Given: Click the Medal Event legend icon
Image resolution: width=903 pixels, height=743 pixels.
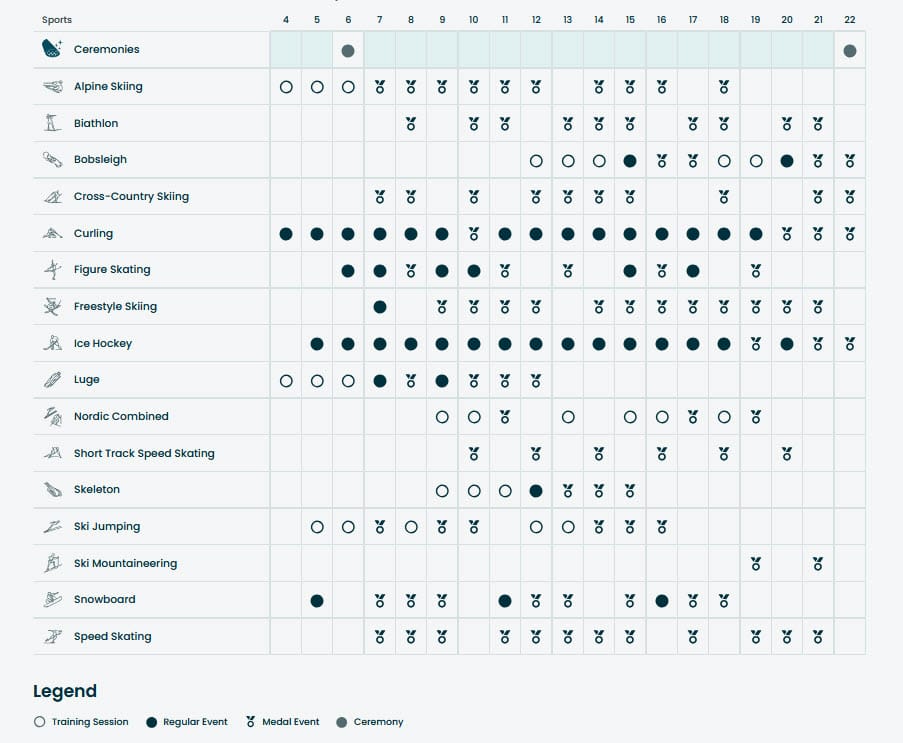Looking at the screenshot, I should tap(251, 721).
